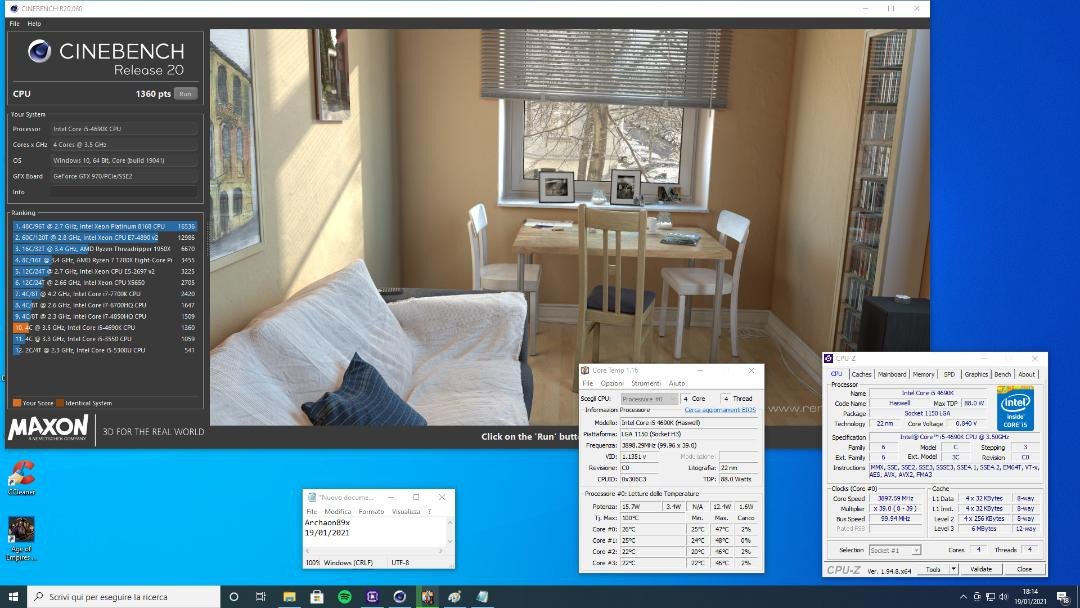Select ranking row Intel Core i5-5300U
The height and width of the screenshot is (608, 1080).
pos(105,350)
